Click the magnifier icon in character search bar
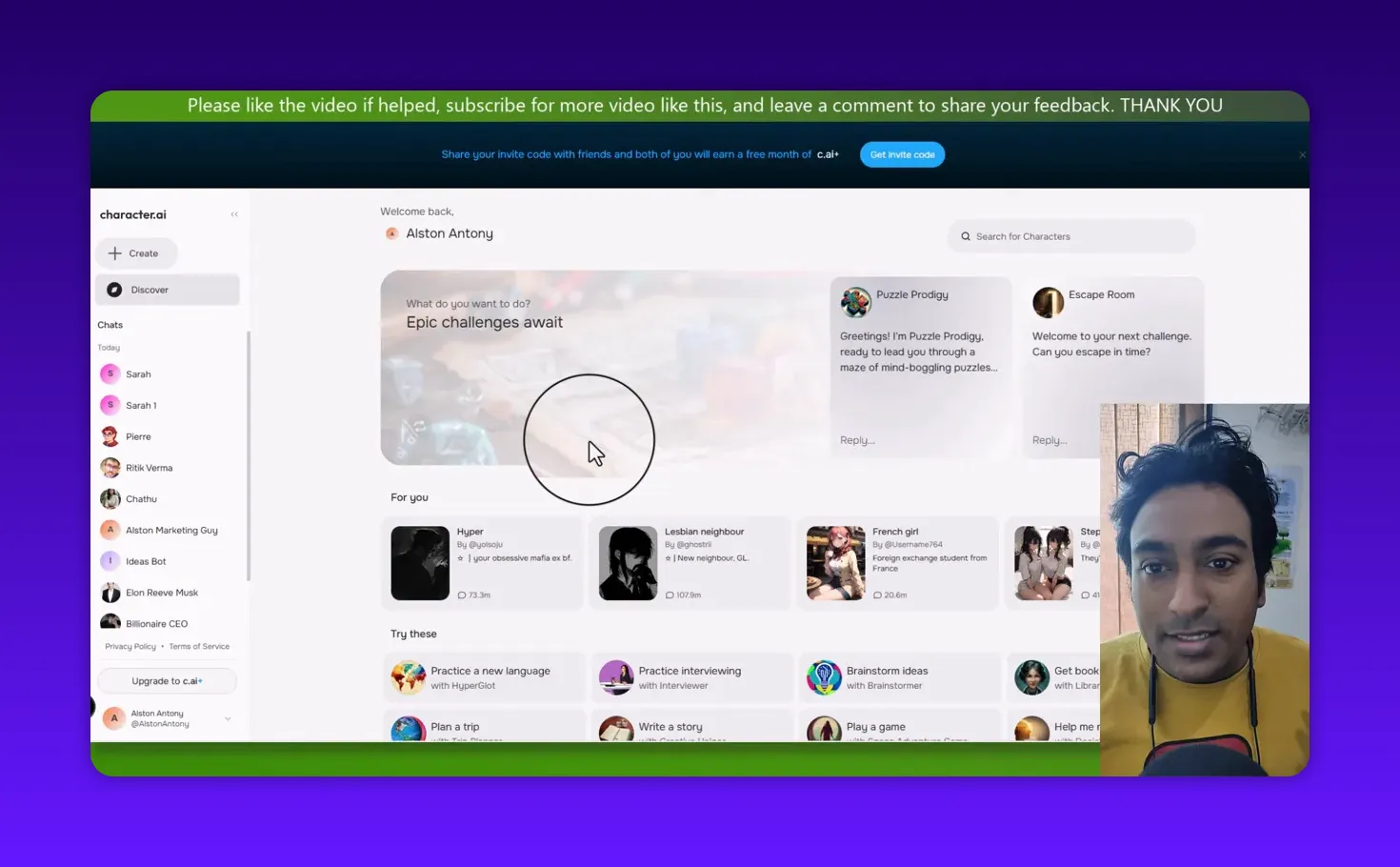The height and width of the screenshot is (867, 1400). click(x=965, y=235)
